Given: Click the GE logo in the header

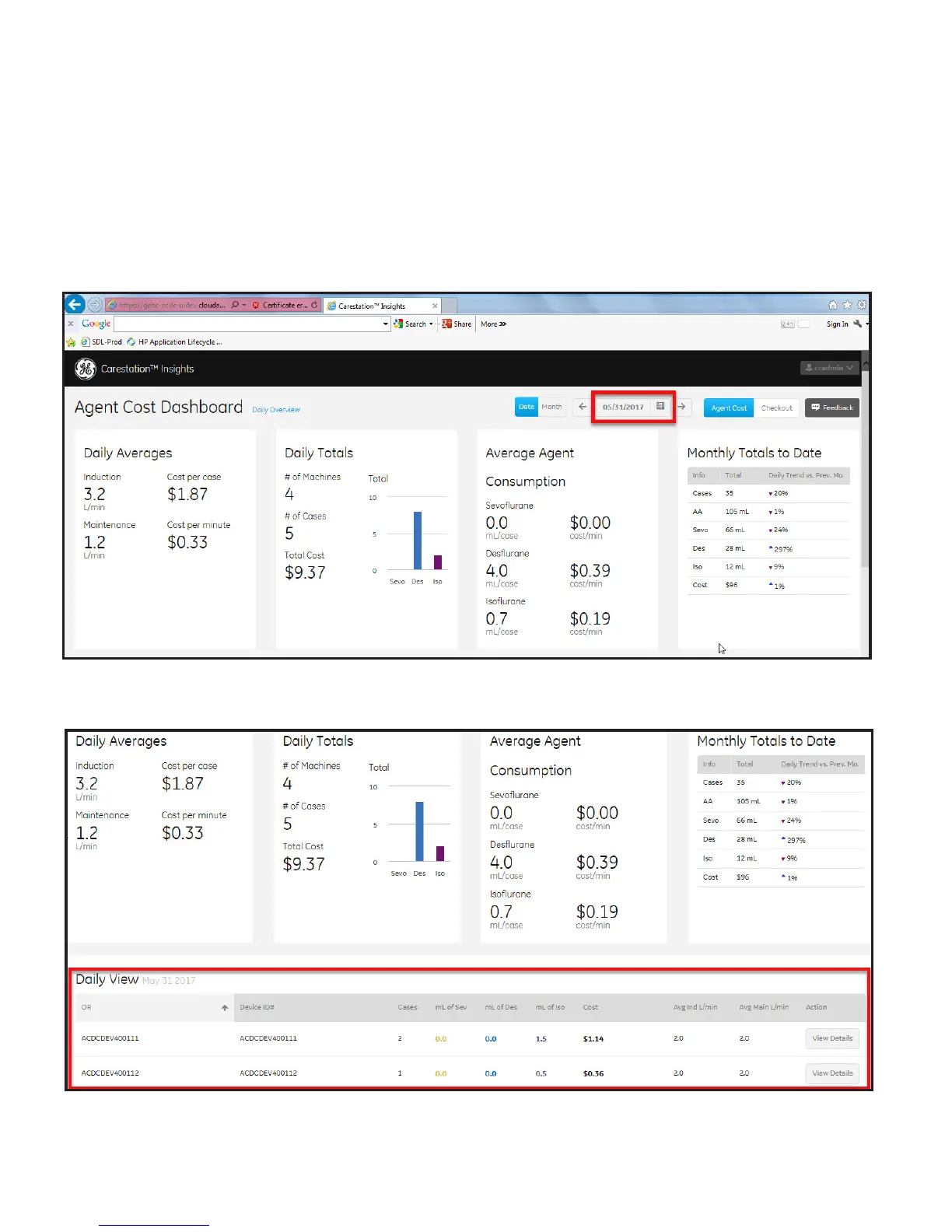Looking at the screenshot, I should point(86,369).
